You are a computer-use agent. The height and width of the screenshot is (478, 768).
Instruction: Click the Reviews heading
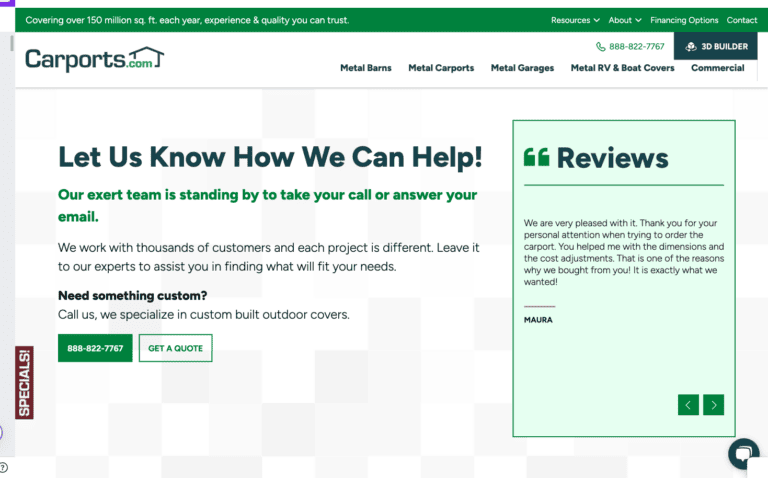(612, 158)
